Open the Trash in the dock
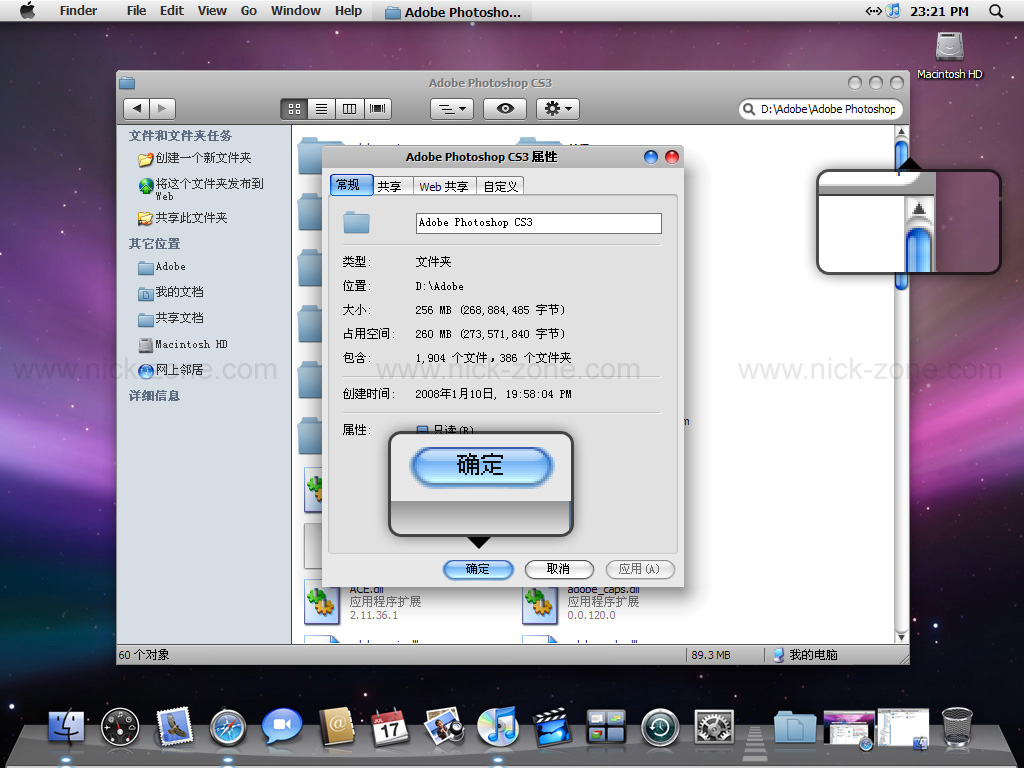The width and height of the screenshot is (1024, 768). tap(957, 727)
